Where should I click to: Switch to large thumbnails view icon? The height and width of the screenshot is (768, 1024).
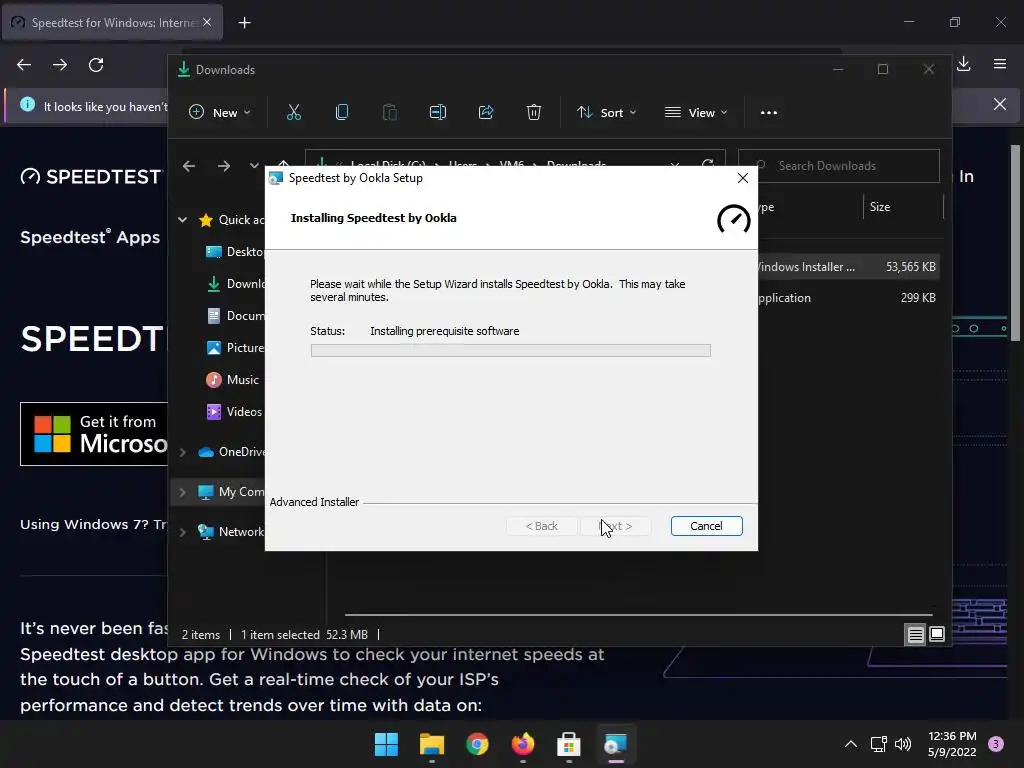point(936,634)
